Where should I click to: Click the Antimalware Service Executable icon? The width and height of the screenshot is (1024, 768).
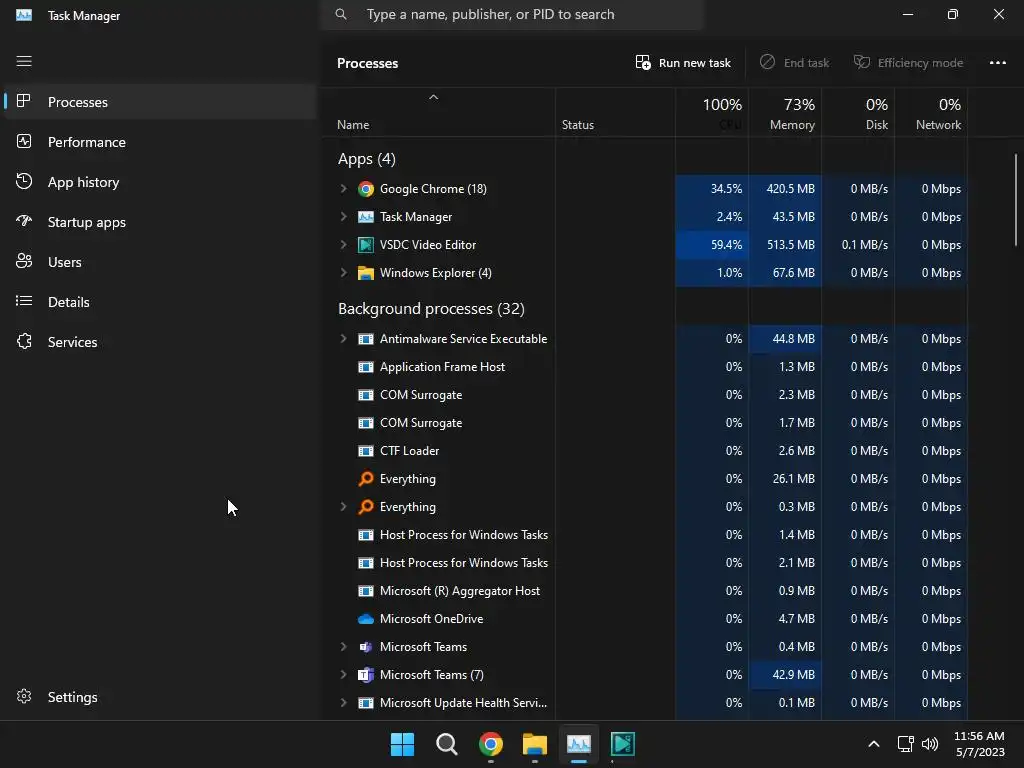point(366,339)
